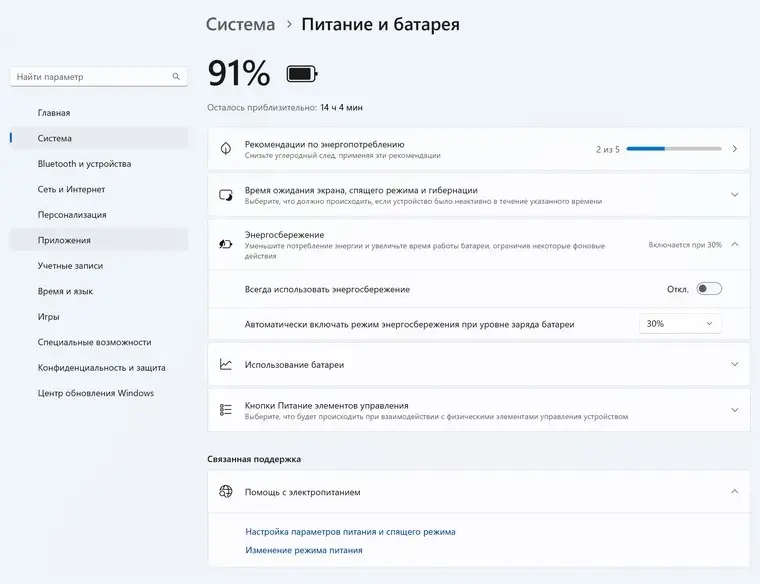This screenshot has width=760, height=584.
Task: Expand screen timeout, sleep and hibernation section
Action: point(734,194)
